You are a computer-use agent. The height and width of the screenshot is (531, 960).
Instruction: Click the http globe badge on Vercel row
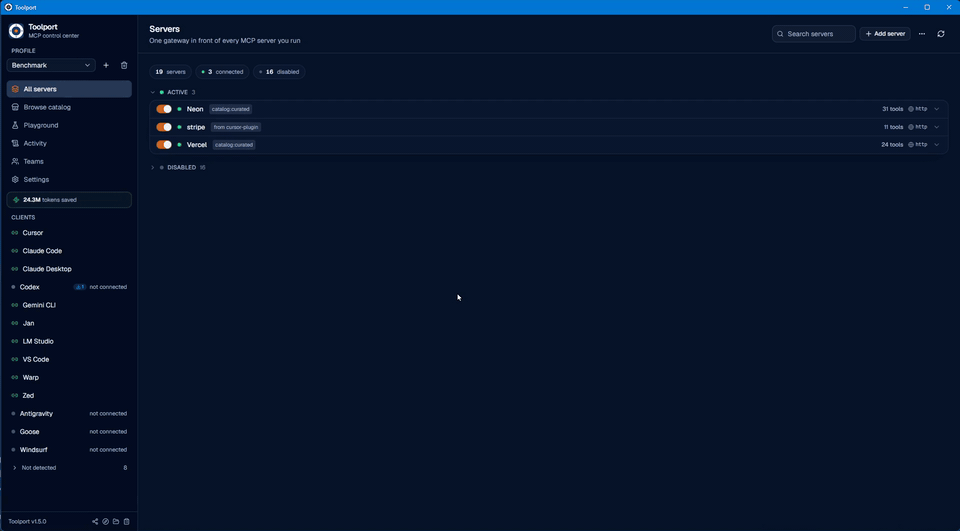tap(917, 145)
